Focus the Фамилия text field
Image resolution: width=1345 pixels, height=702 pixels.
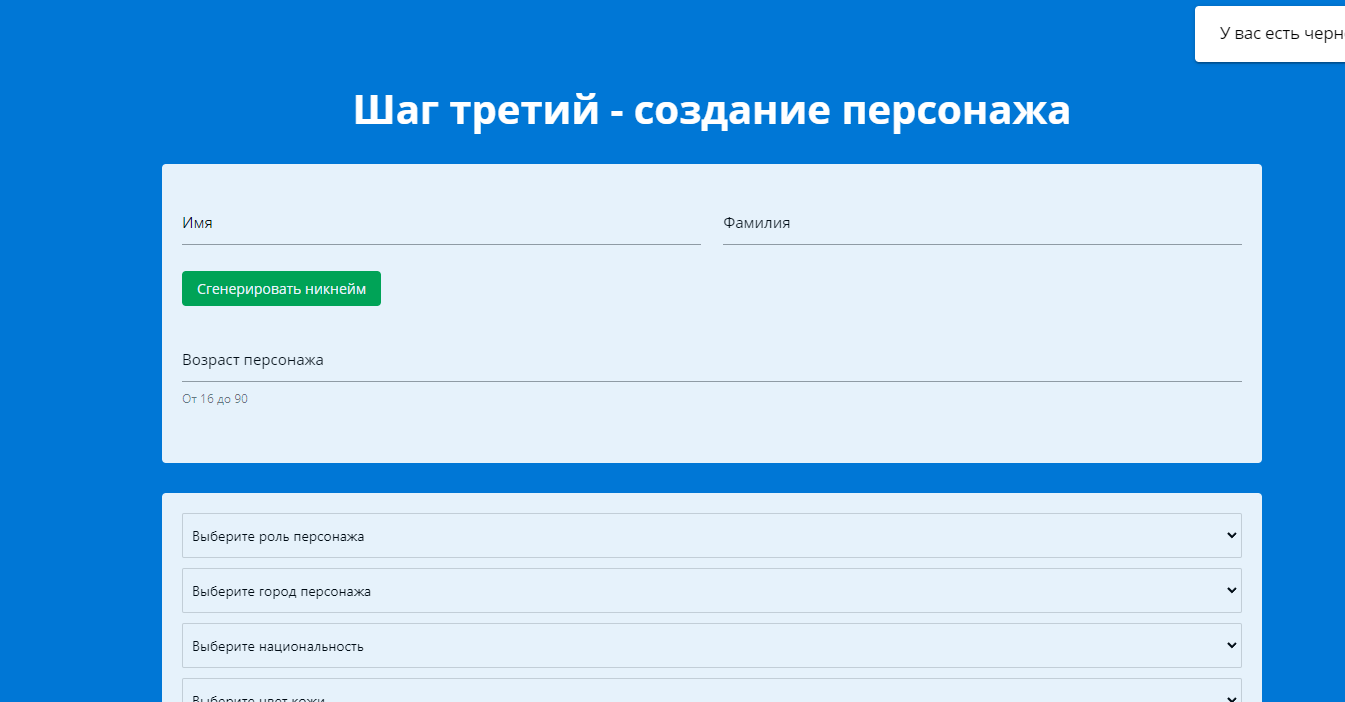point(981,225)
